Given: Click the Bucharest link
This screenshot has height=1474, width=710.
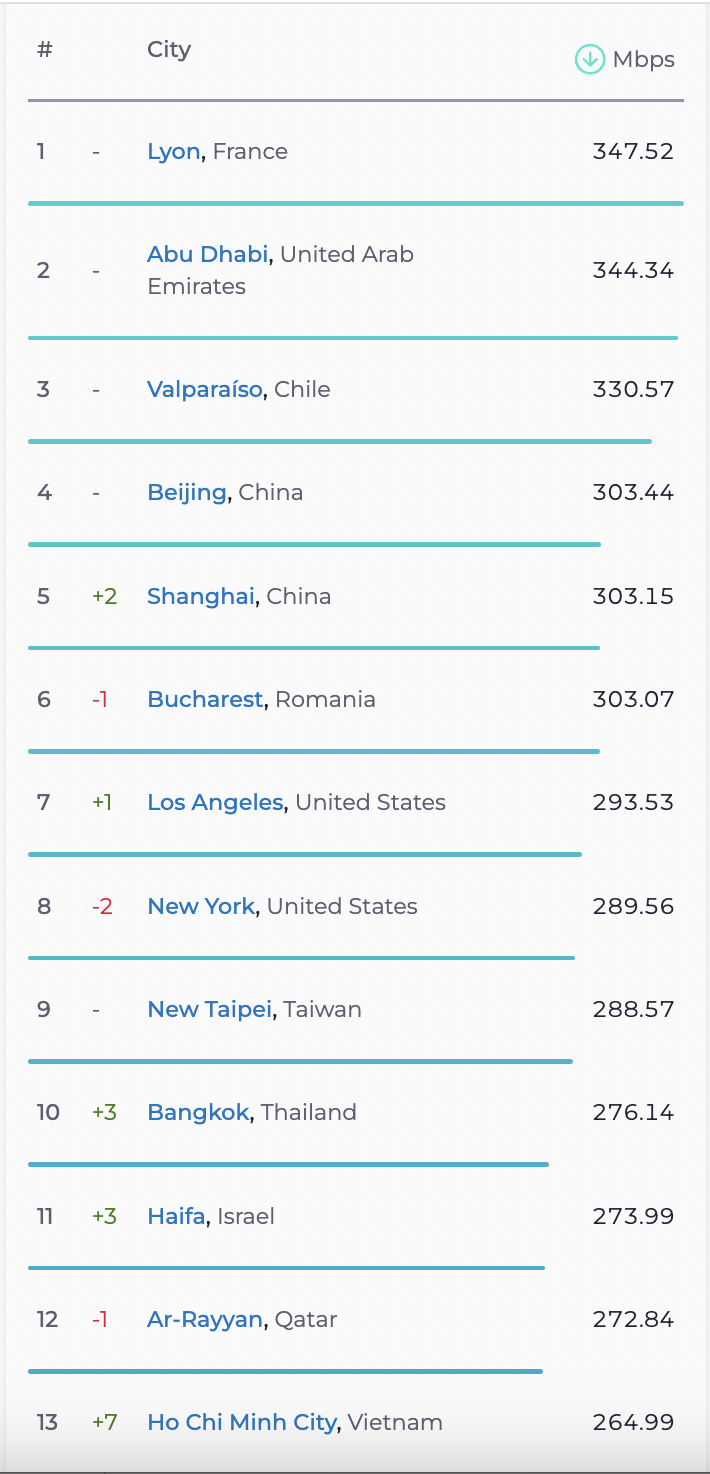Looking at the screenshot, I should point(205,699).
